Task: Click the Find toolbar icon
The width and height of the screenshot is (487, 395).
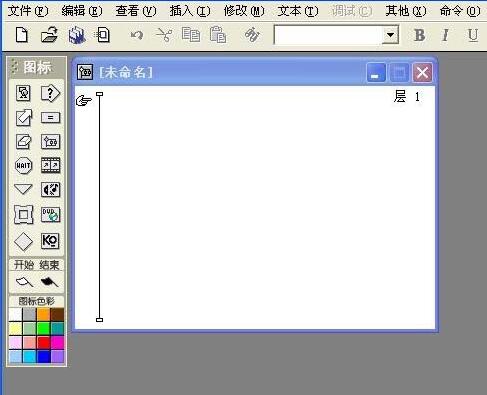Action: tap(252, 35)
